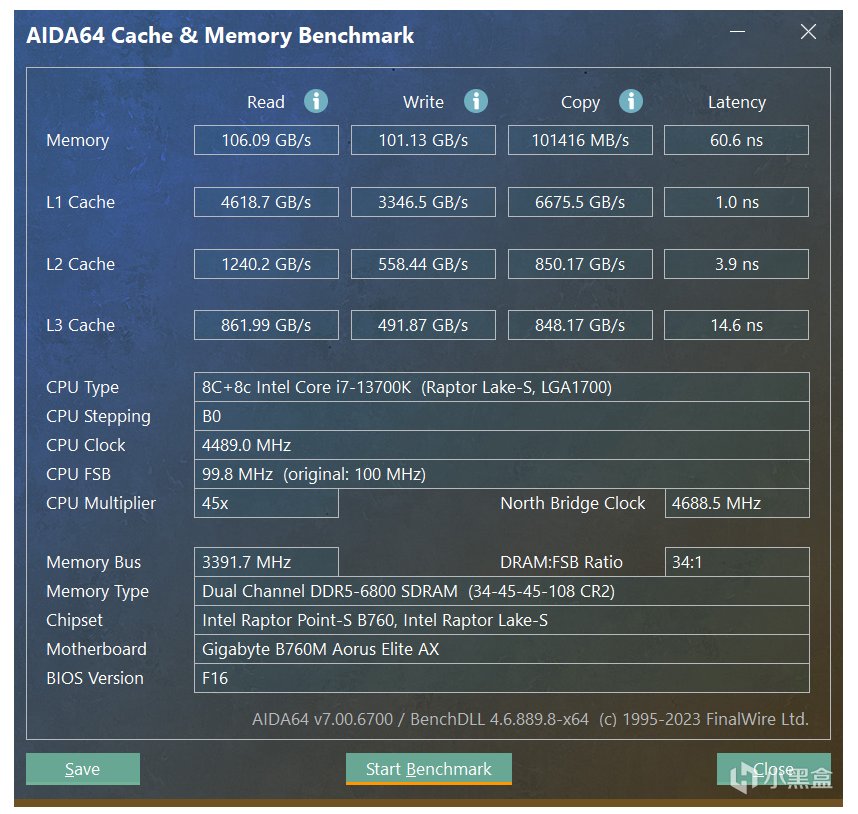Select L1 Cache read 4618.7 GB/s

tap(266, 202)
